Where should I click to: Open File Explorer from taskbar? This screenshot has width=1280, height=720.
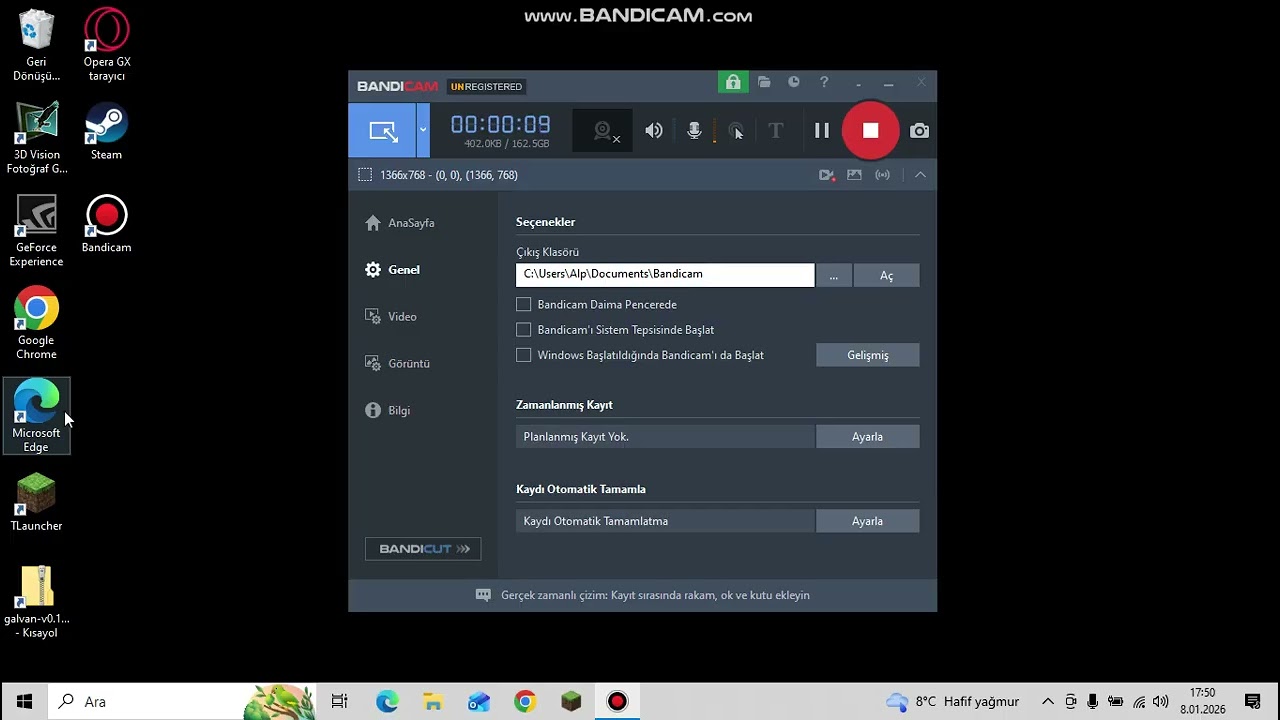(x=433, y=702)
